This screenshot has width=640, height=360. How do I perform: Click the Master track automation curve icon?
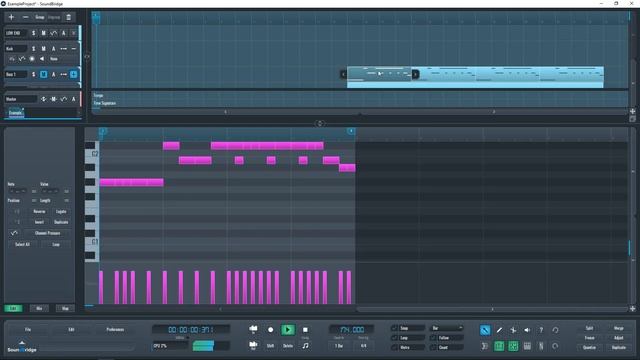pos(64,99)
